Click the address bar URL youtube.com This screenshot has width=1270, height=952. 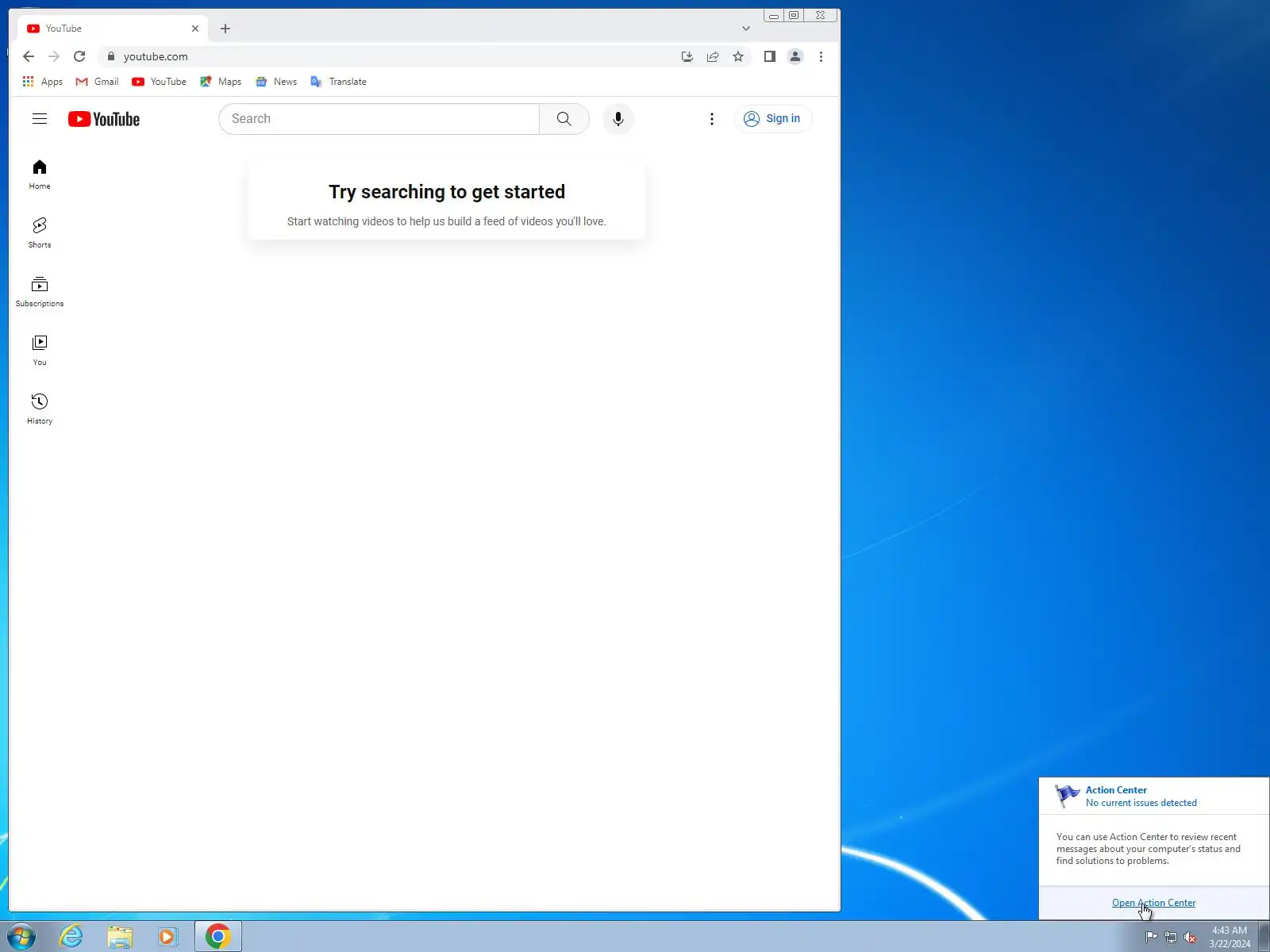(156, 56)
